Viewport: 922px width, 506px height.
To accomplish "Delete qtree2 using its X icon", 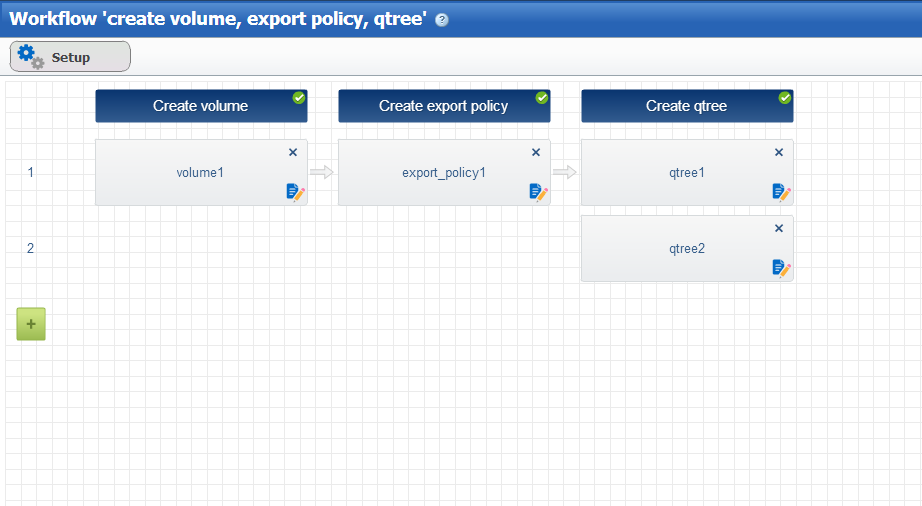I will pos(779,228).
